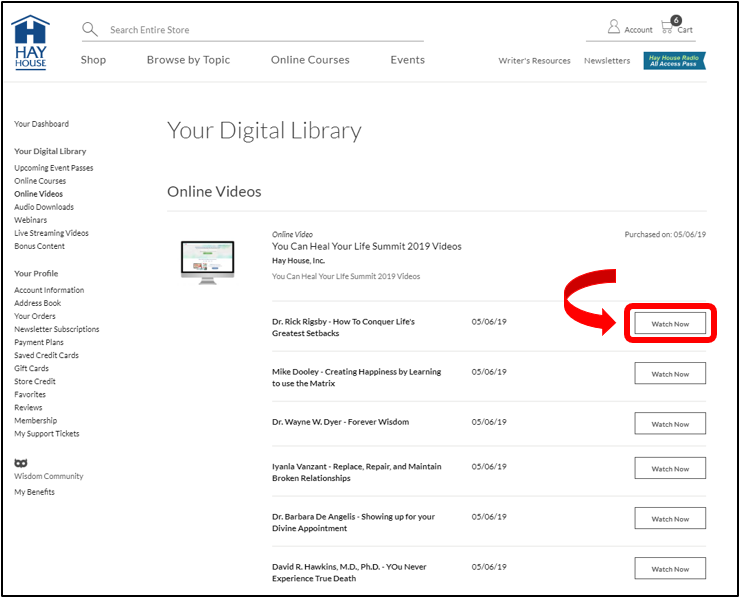
Task: Click the search magnifier icon
Action: click(90, 29)
